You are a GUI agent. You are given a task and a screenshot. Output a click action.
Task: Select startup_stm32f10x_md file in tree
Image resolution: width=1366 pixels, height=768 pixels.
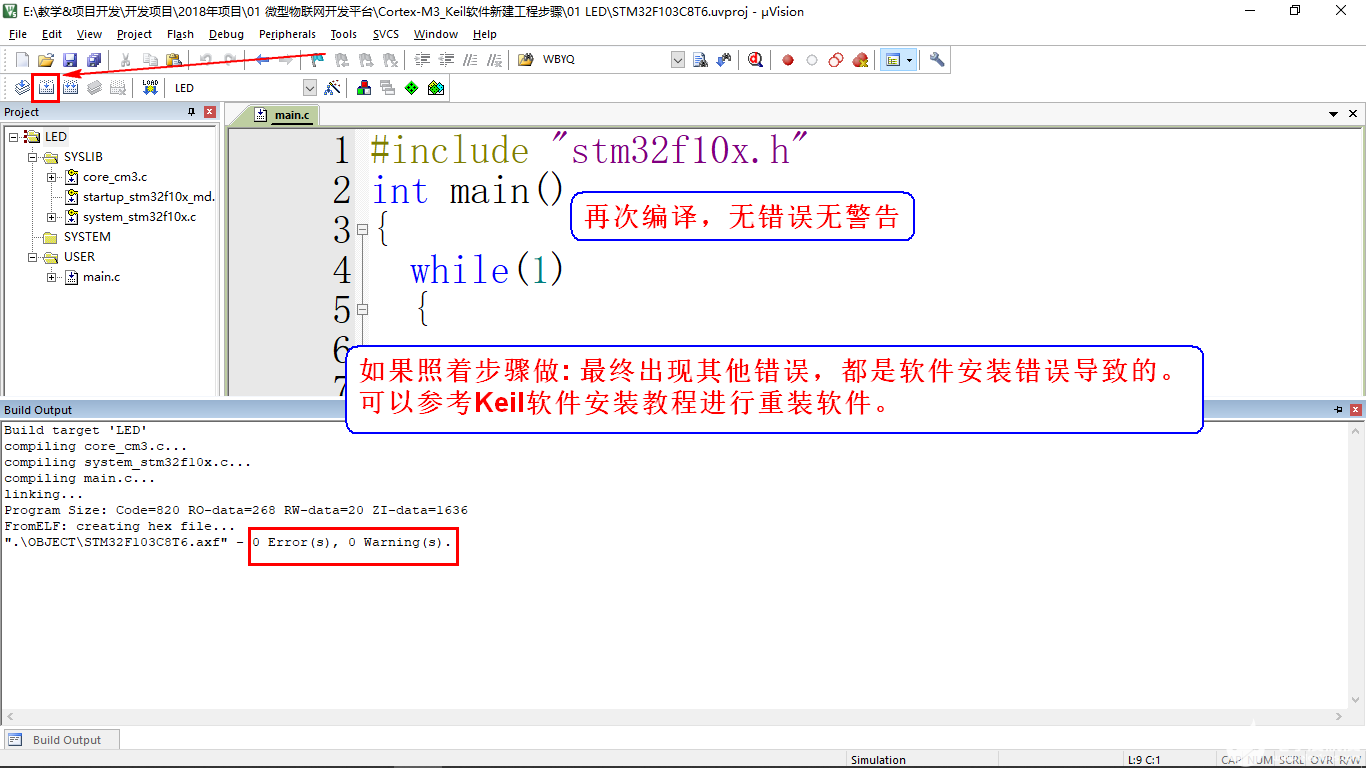[148, 197]
